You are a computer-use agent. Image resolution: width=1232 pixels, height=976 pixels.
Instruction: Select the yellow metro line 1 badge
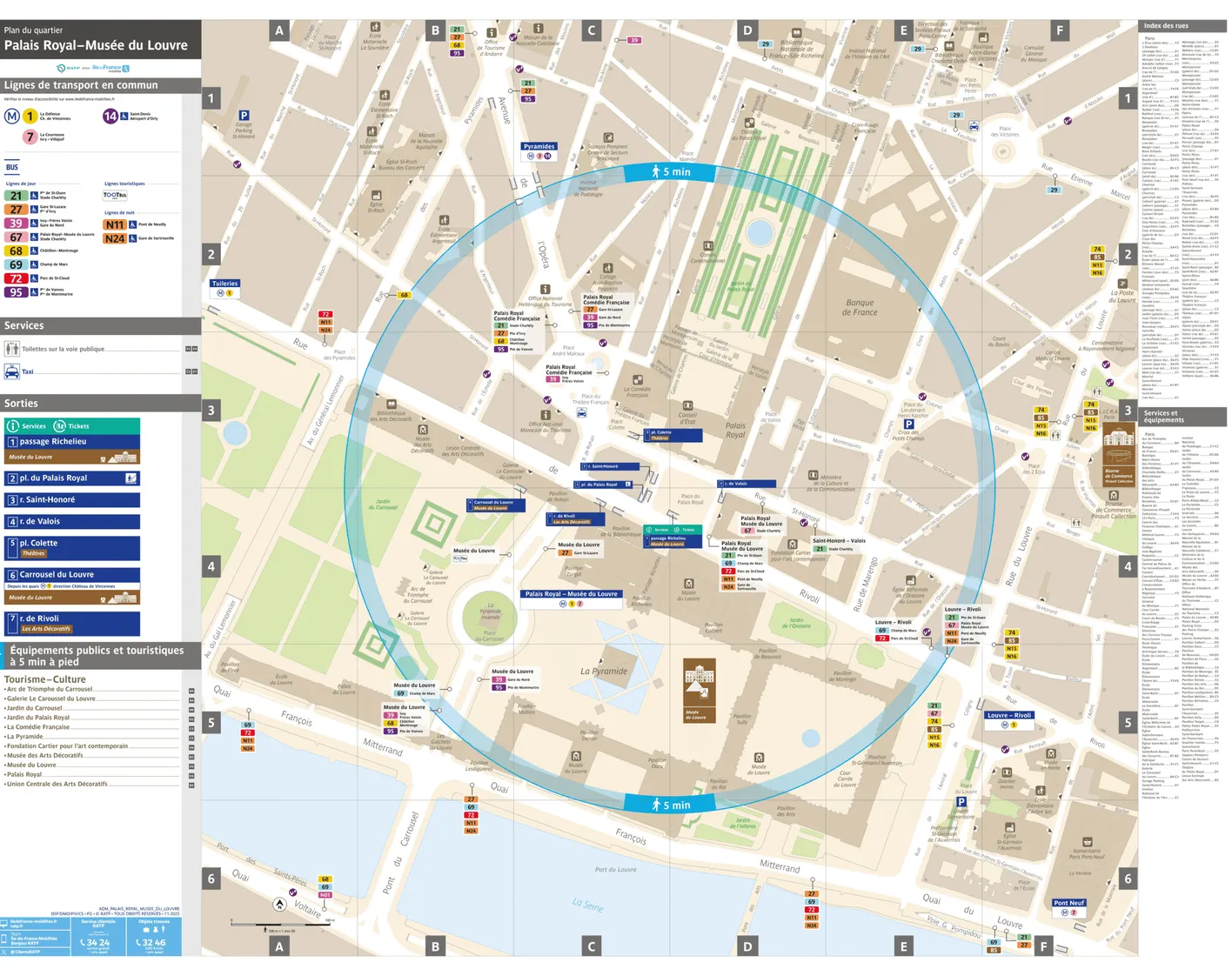point(30,116)
